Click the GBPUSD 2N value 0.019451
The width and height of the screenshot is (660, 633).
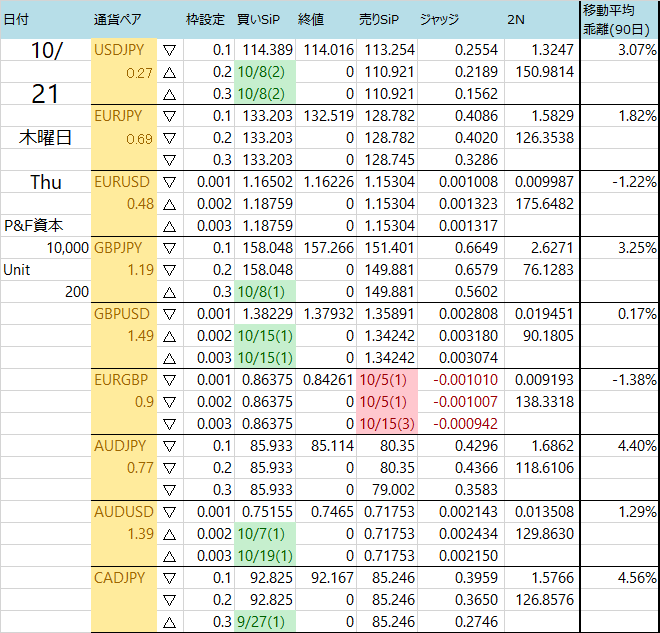(x=544, y=314)
